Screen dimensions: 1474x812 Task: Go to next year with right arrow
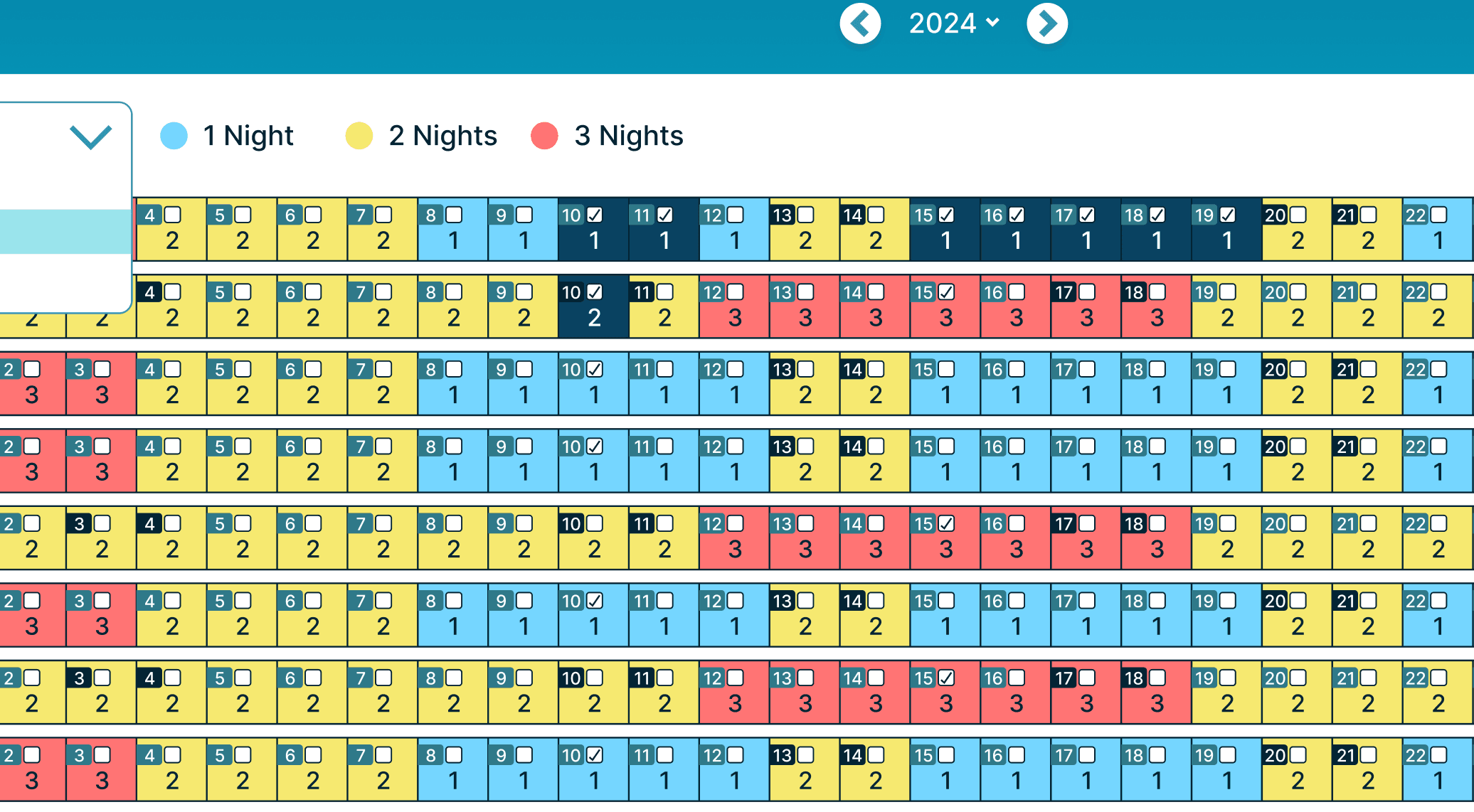pos(1046,23)
